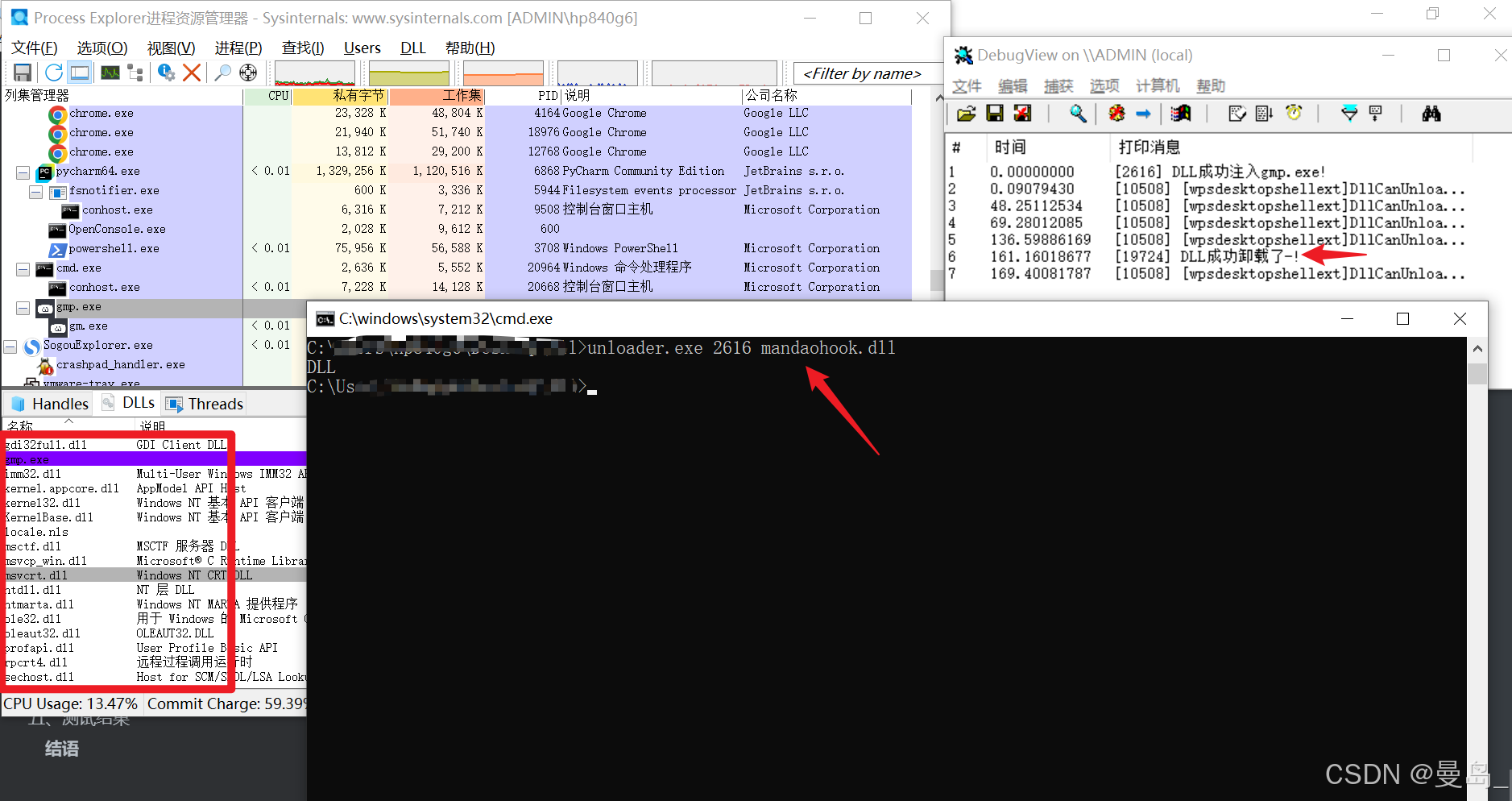The image size is (1512, 801).
Task: Click the icon right of the filter funnel
Action: (x=1376, y=114)
